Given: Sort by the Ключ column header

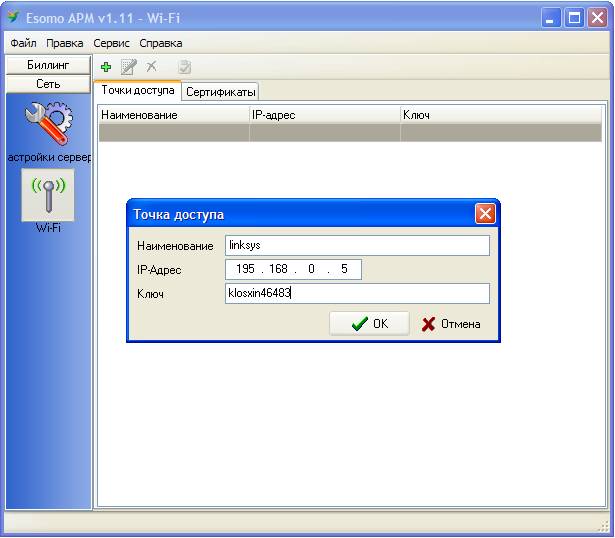Looking at the screenshot, I should (x=501, y=115).
